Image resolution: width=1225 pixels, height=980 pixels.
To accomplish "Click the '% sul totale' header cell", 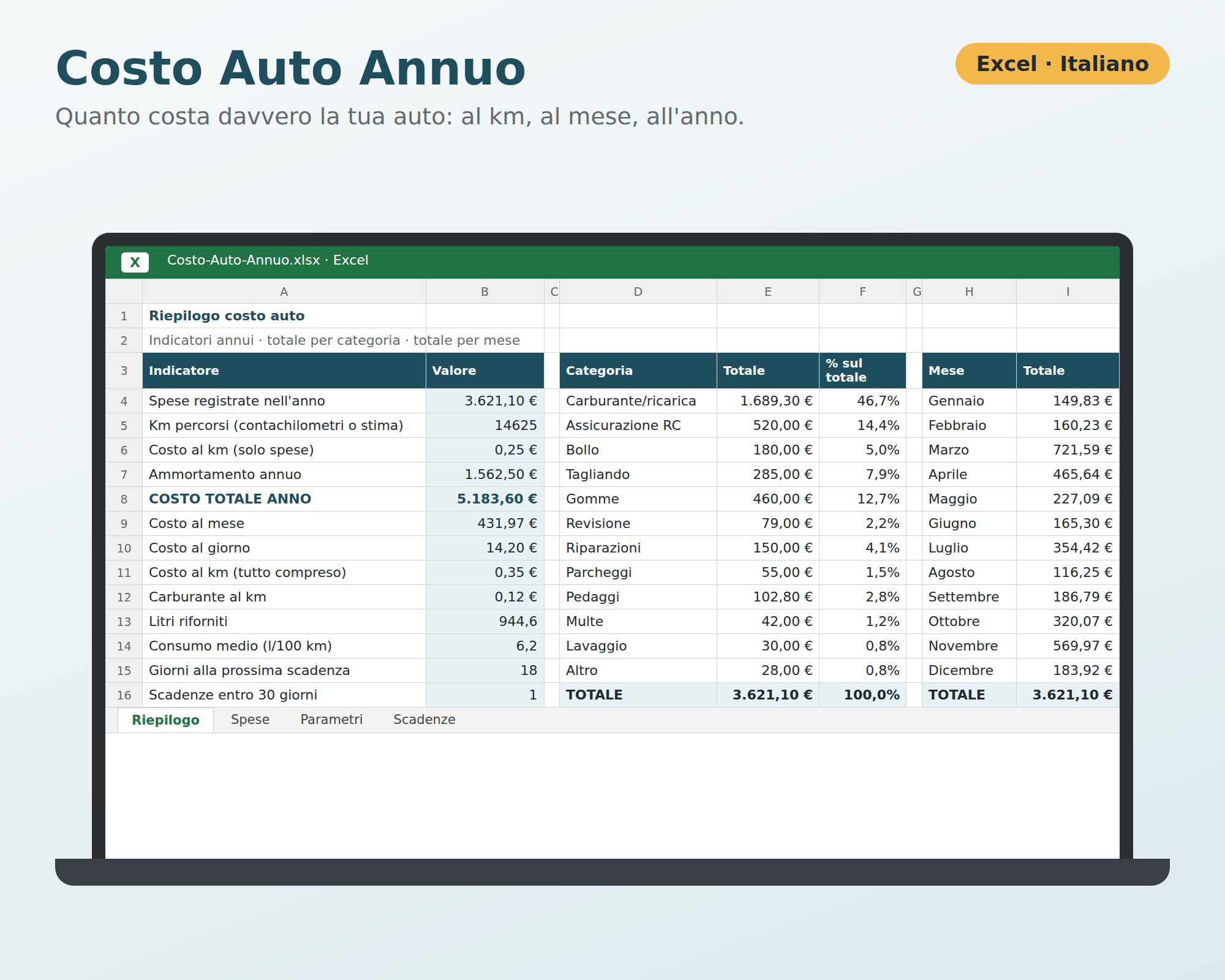I will tap(862, 371).
